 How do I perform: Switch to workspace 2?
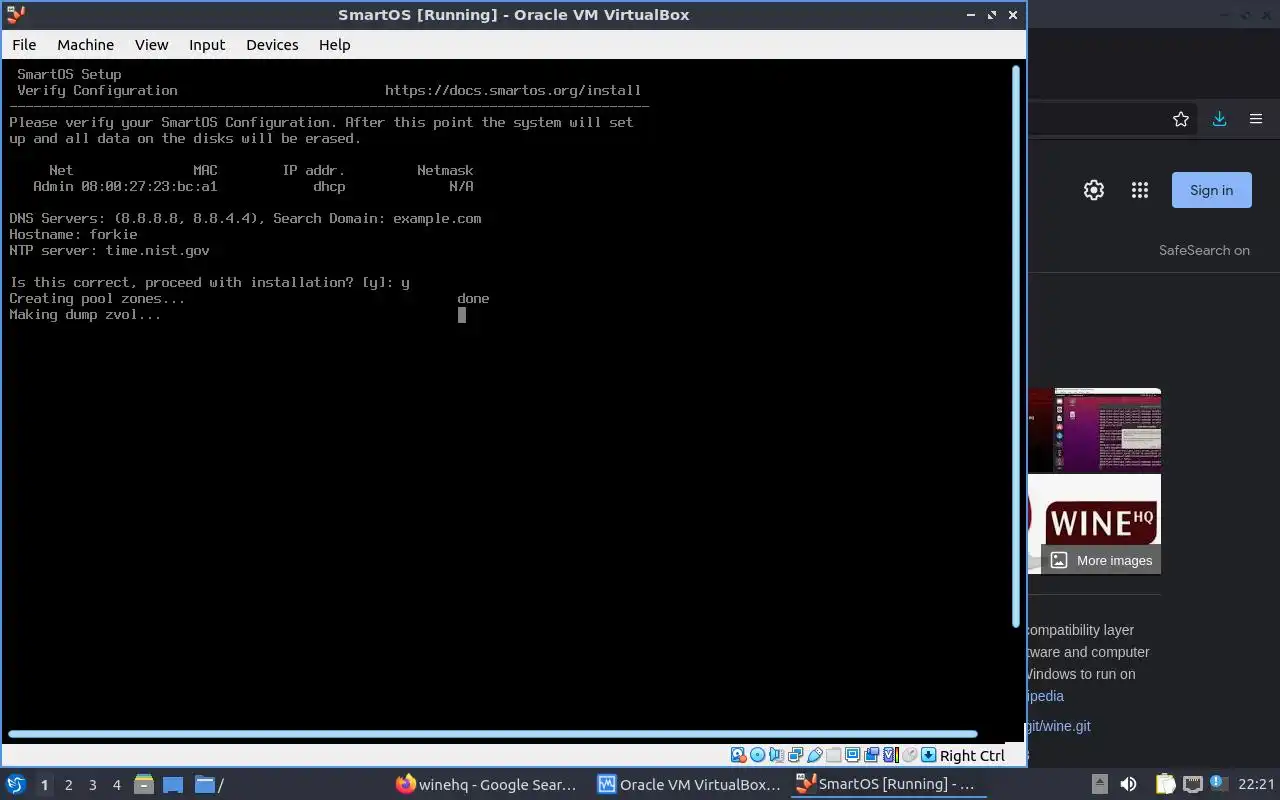68,785
